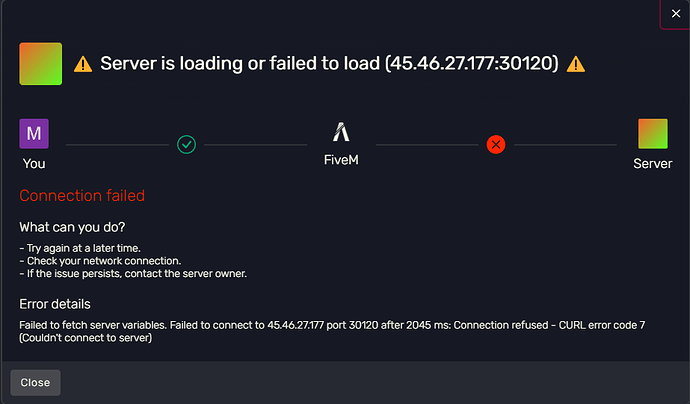Viewport: 690px width, 404px height.
Task: Click the green checkmark status icon
Action: (186, 145)
